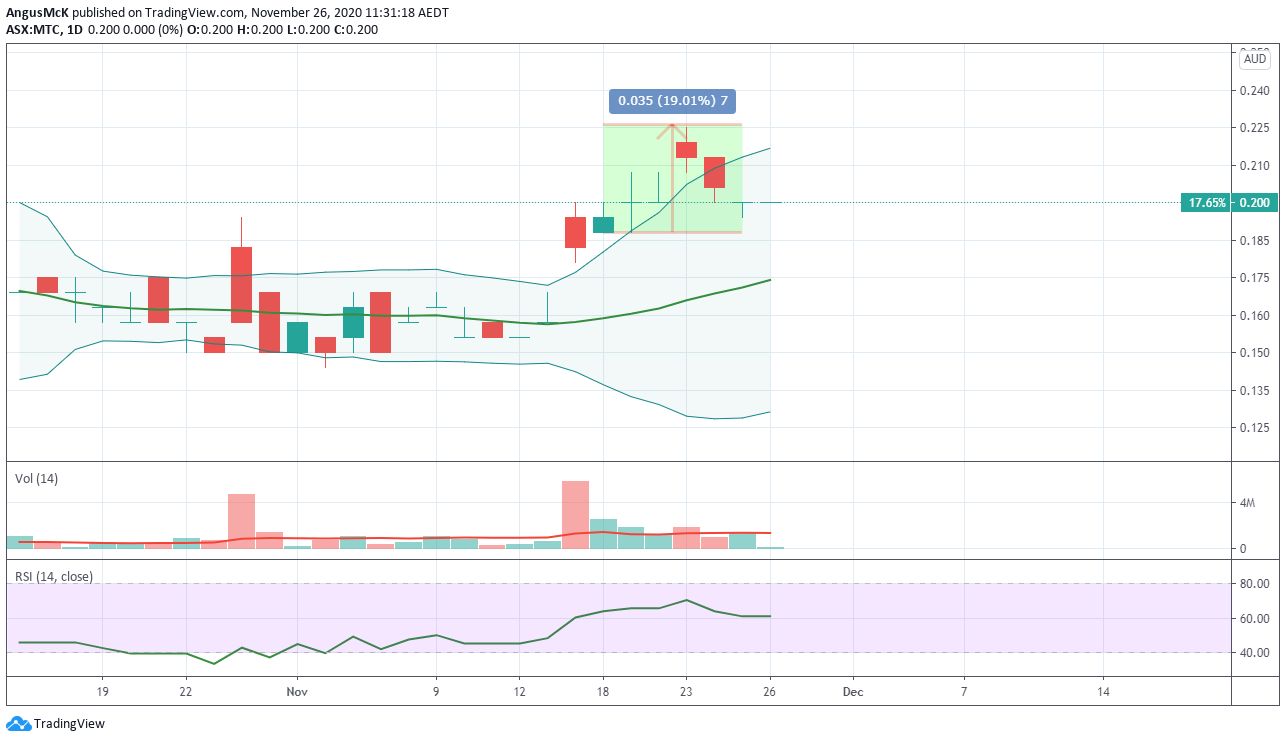Screen dimensions: 1286x742
Task: Click the 4M volume axis label
Action: [1247, 504]
